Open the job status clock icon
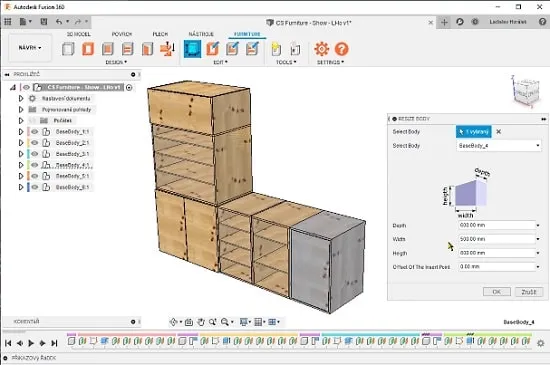Viewport: 550px width, 365px height. point(460,22)
